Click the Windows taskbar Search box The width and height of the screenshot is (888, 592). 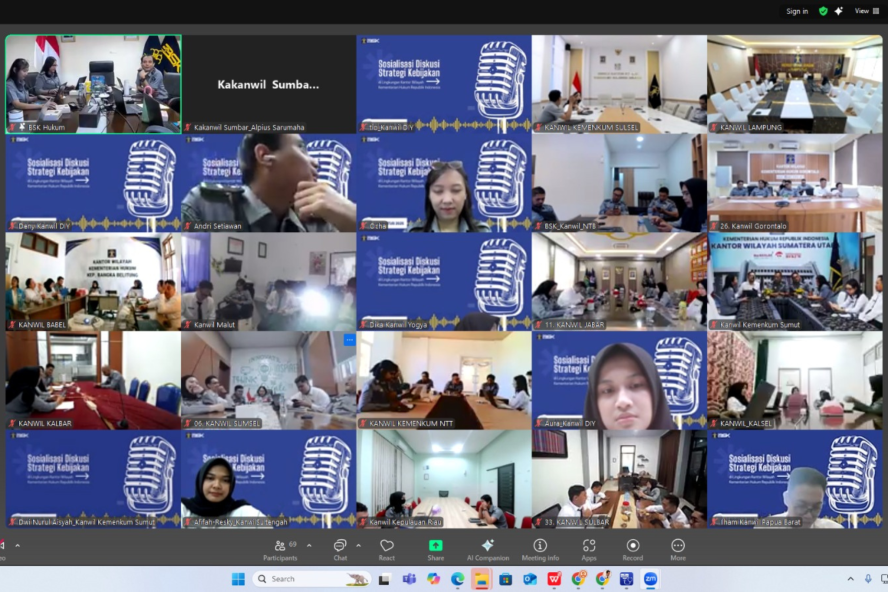(x=310, y=579)
